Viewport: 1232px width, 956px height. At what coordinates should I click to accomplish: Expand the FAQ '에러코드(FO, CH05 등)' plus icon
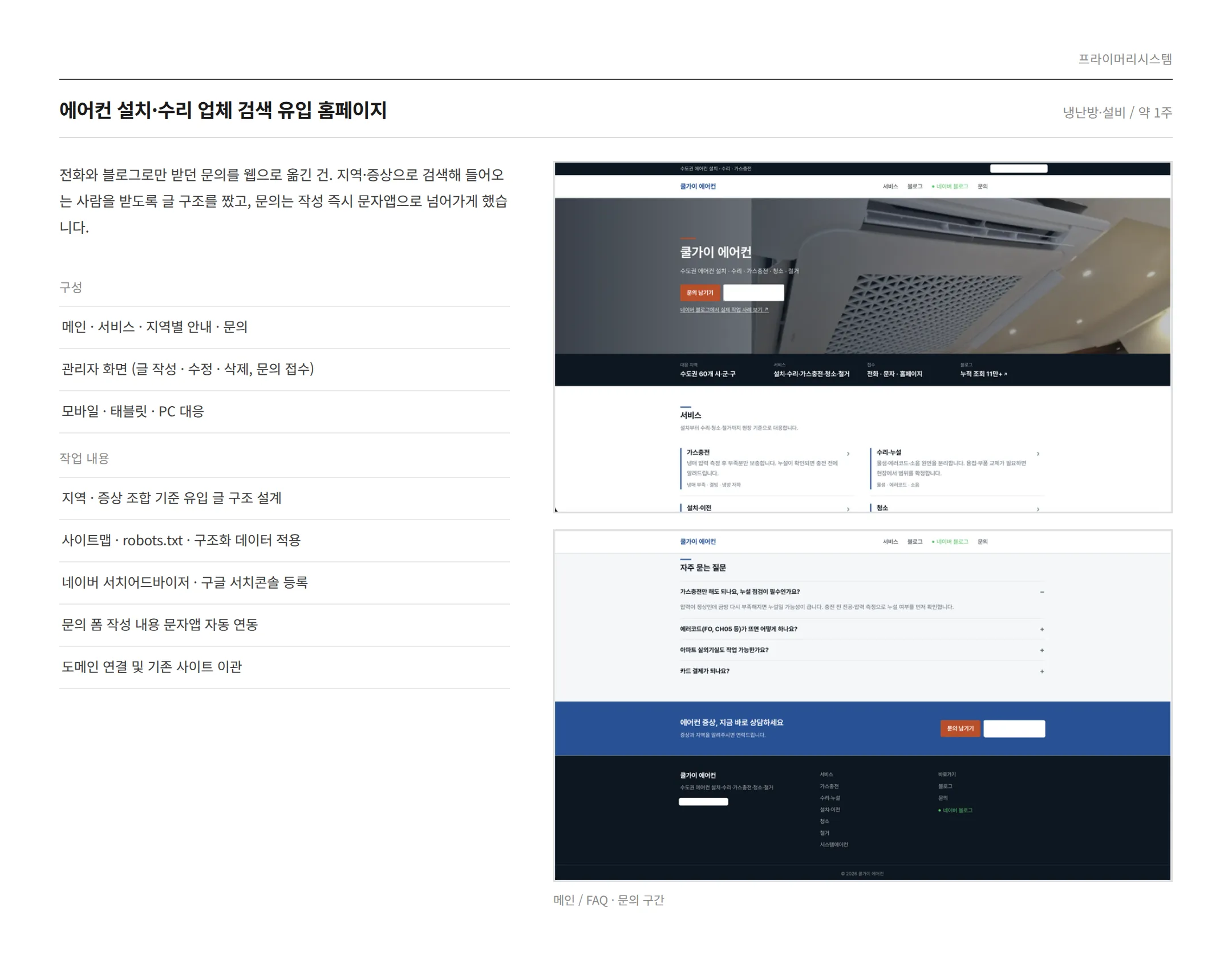click(x=1041, y=629)
